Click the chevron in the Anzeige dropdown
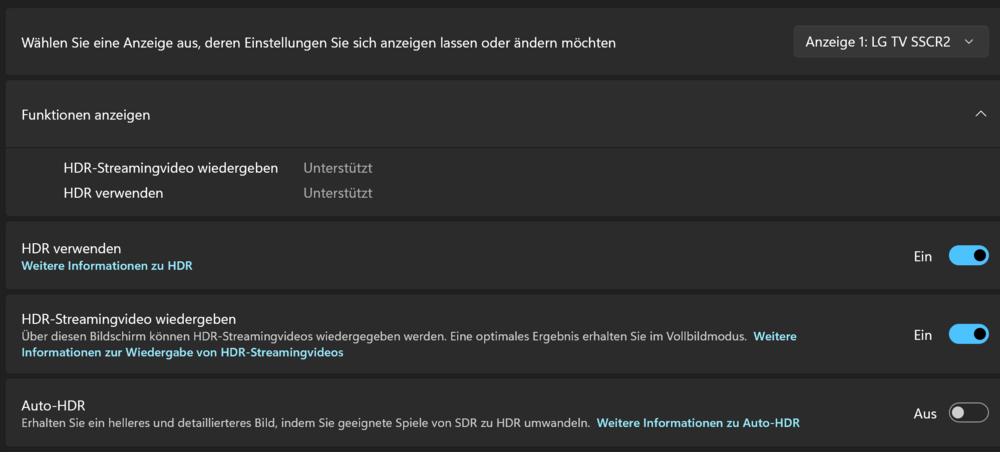The height and width of the screenshot is (452, 1000). (x=968, y=41)
